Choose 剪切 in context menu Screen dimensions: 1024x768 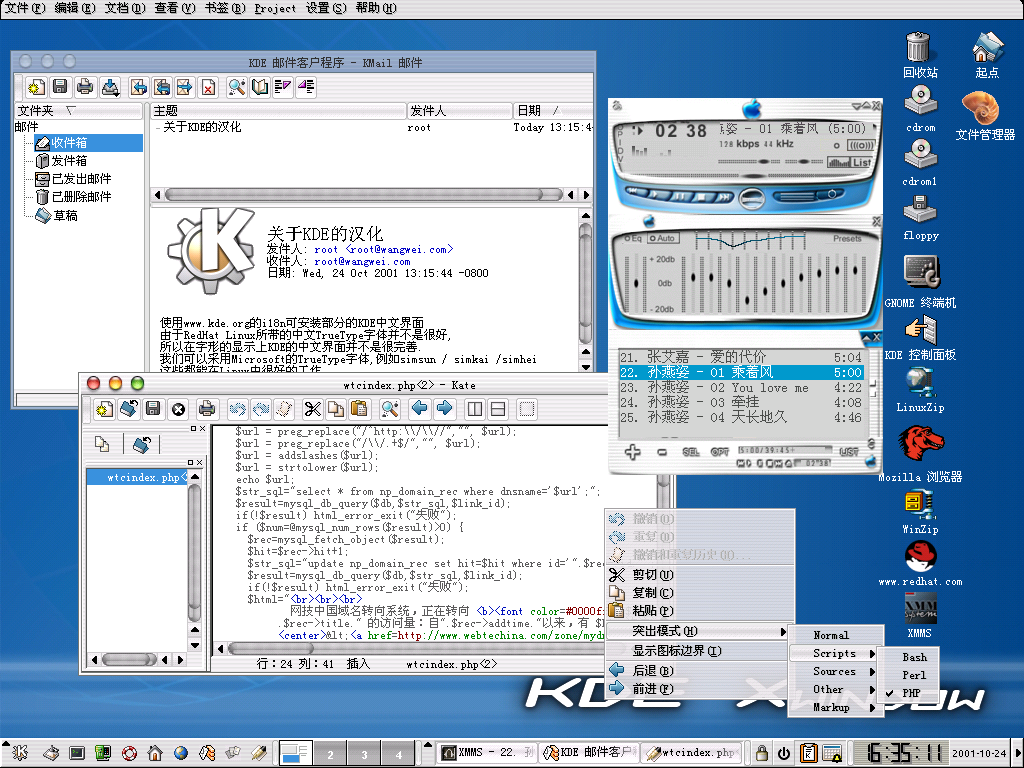700,575
